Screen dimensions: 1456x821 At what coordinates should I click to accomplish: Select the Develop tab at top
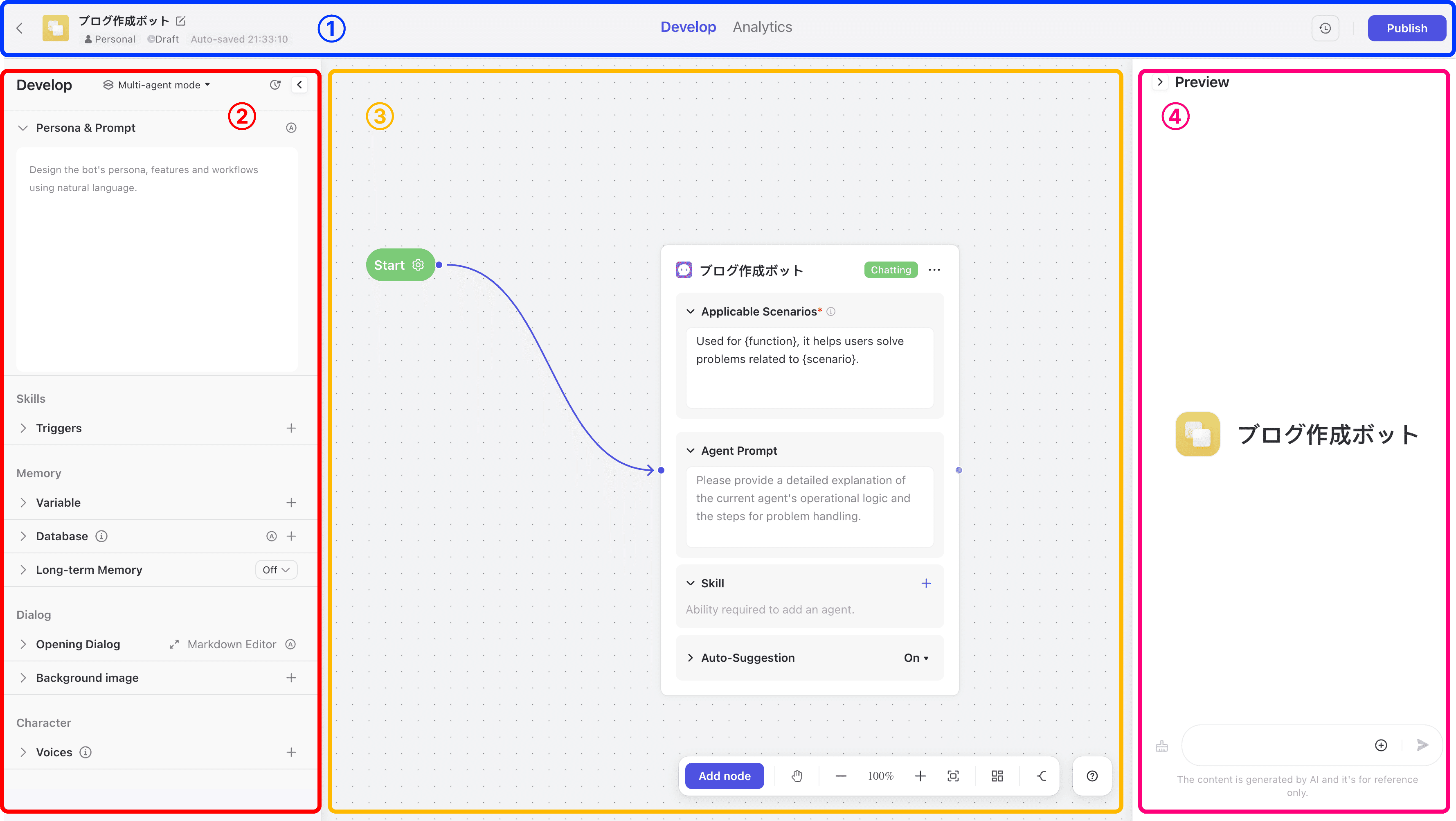(x=688, y=27)
